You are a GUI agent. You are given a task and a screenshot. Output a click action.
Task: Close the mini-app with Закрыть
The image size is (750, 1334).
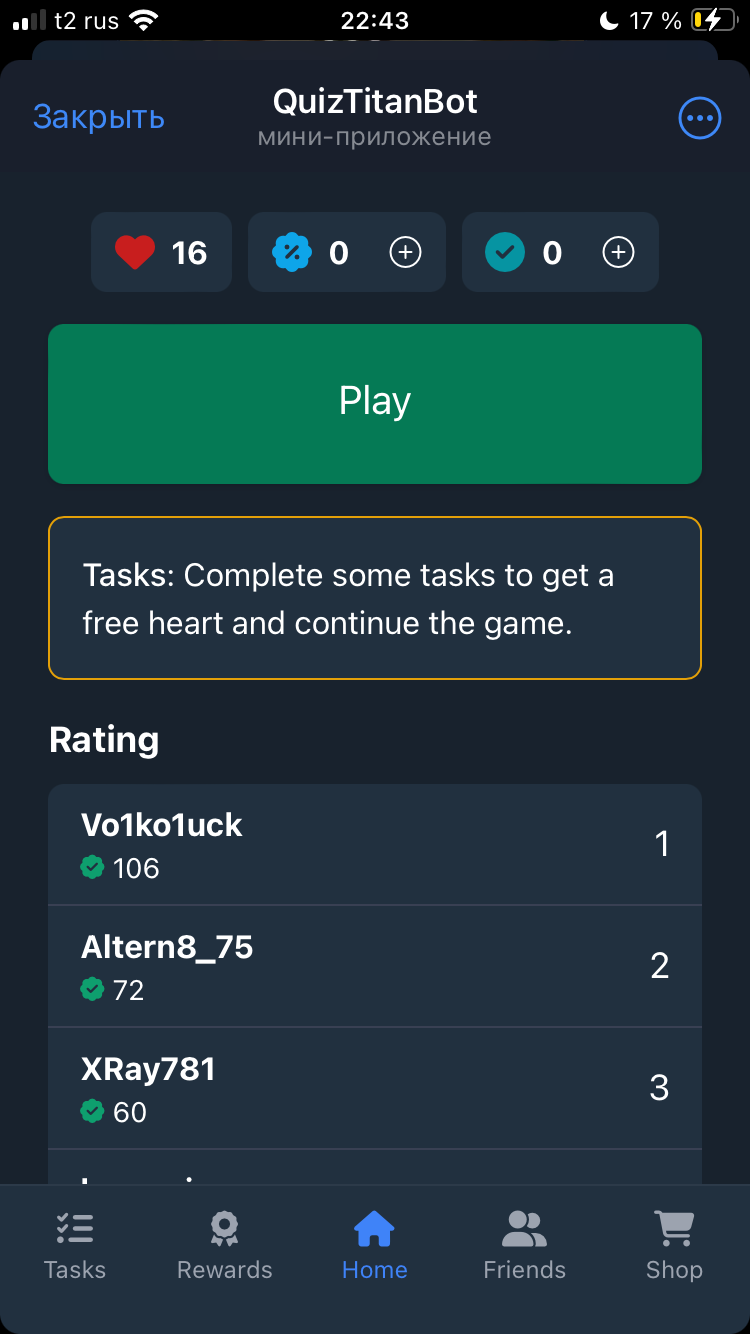[98, 117]
